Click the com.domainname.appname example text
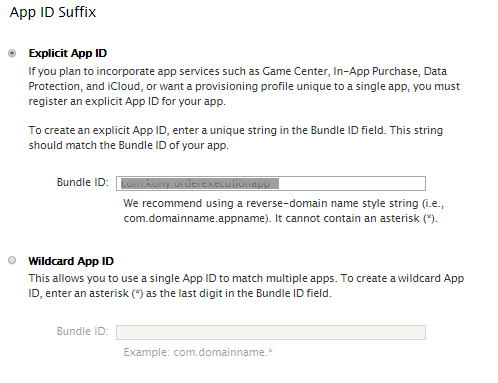Image resolution: width=498 pixels, height=383 pixels. 196,218
